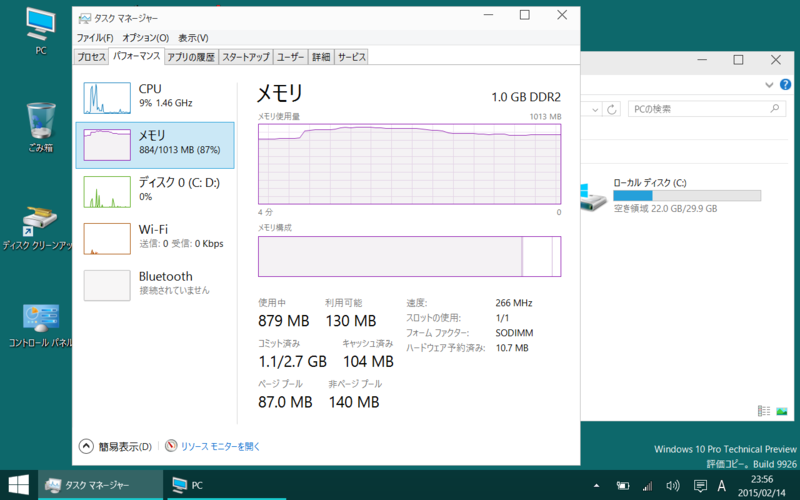Click the Windows Start button

coord(19,485)
